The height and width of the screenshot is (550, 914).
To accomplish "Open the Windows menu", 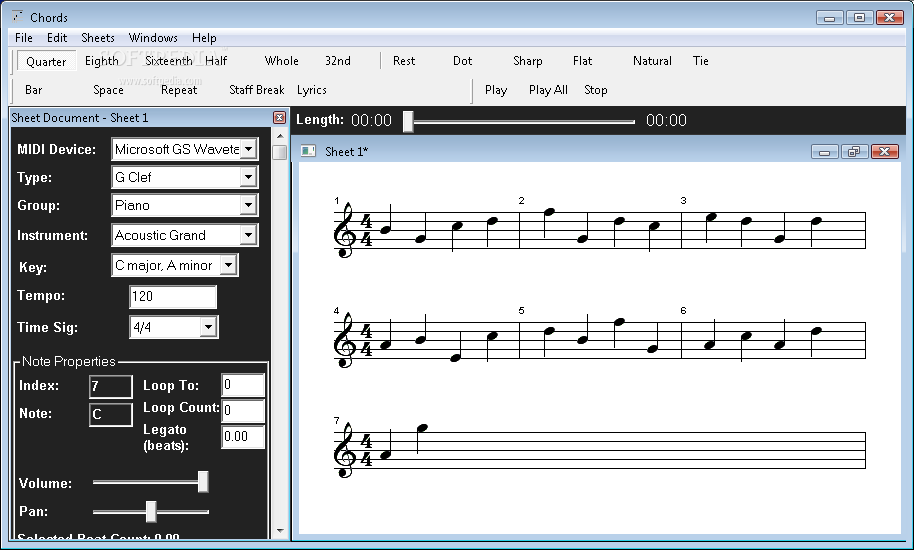I will click(153, 38).
